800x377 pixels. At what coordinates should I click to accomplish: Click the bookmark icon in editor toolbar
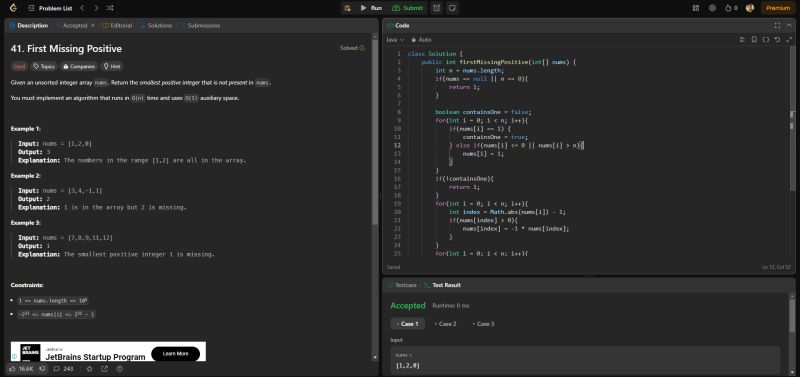[754, 39]
